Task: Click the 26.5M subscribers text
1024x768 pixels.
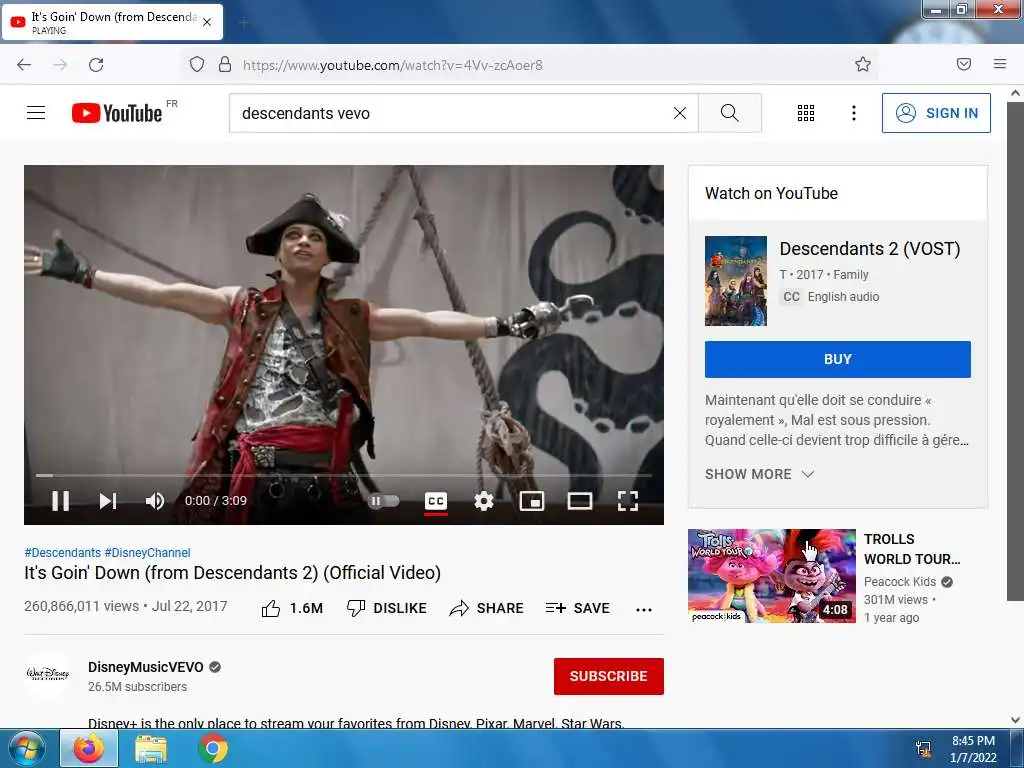Action: pyautogui.click(x=138, y=686)
